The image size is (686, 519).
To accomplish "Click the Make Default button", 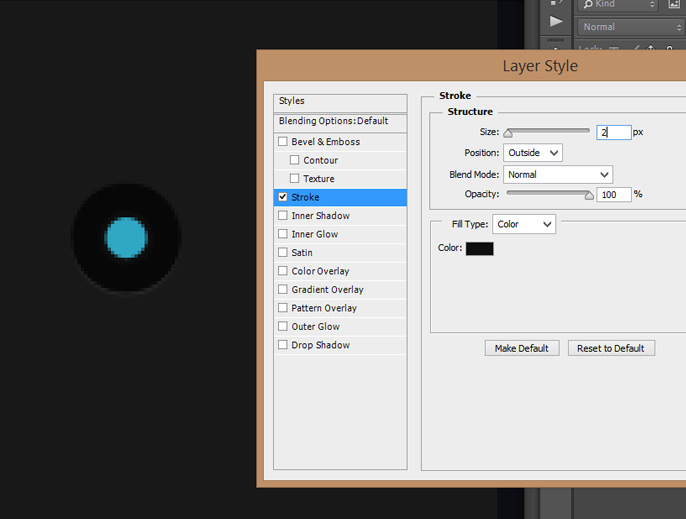I will tap(522, 348).
